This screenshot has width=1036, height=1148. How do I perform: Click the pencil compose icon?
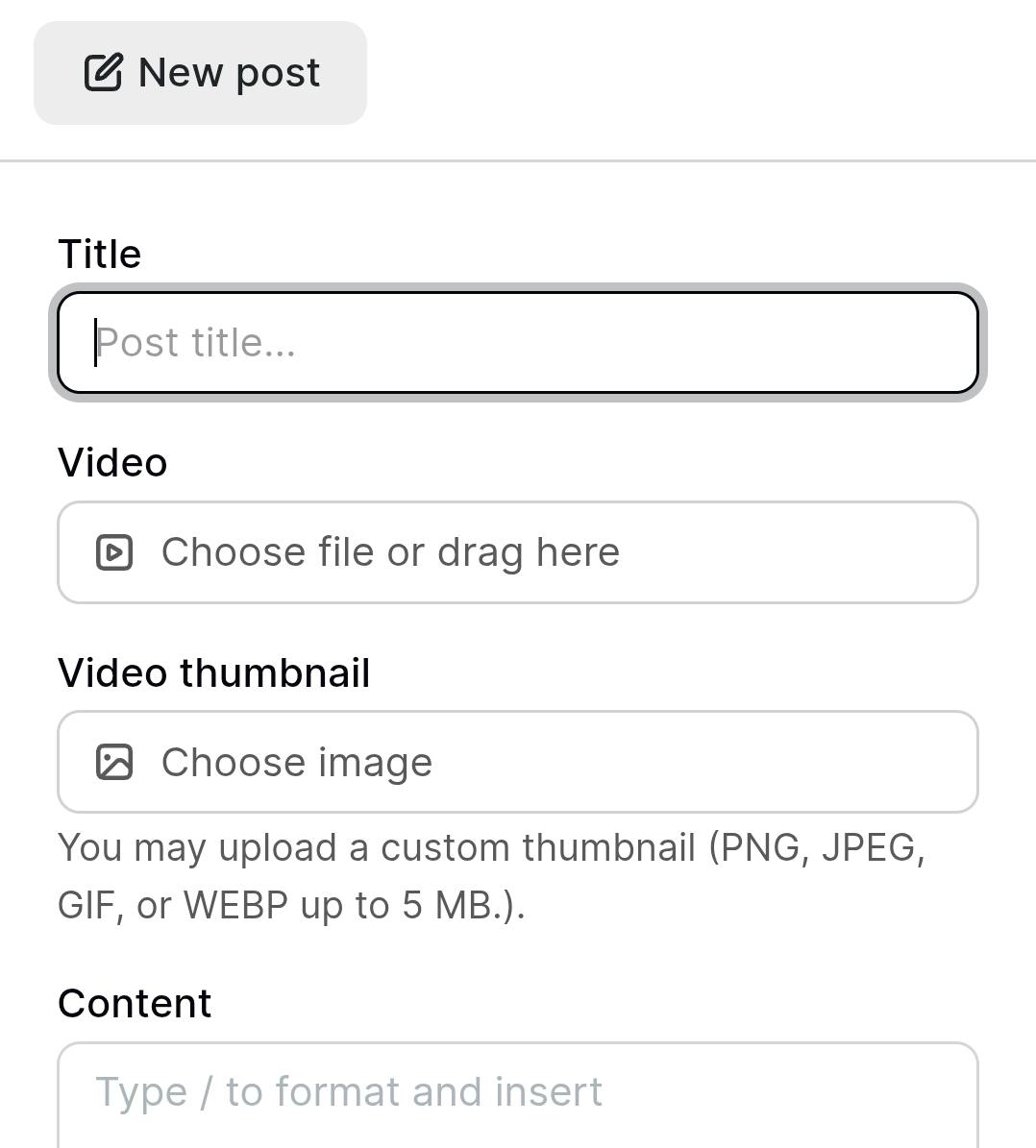tap(103, 73)
